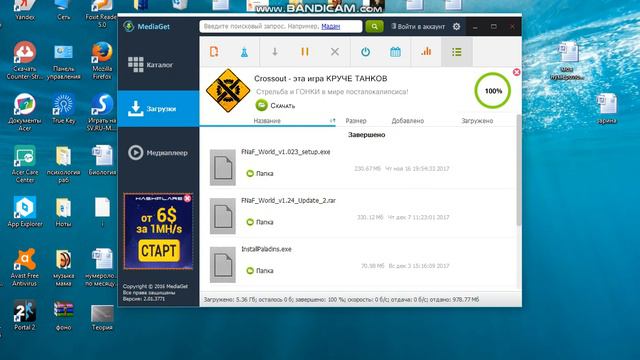
Task: Click the status bar download summary text
Action: pyautogui.click(x=341, y=300)
